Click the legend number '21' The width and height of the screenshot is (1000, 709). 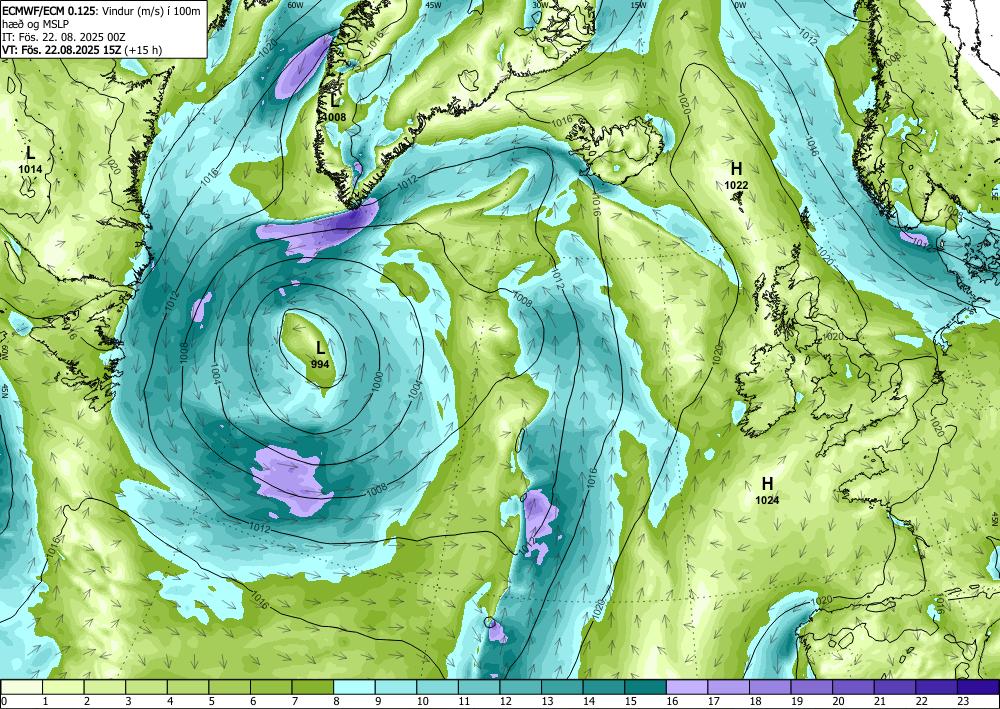point(880,701)
